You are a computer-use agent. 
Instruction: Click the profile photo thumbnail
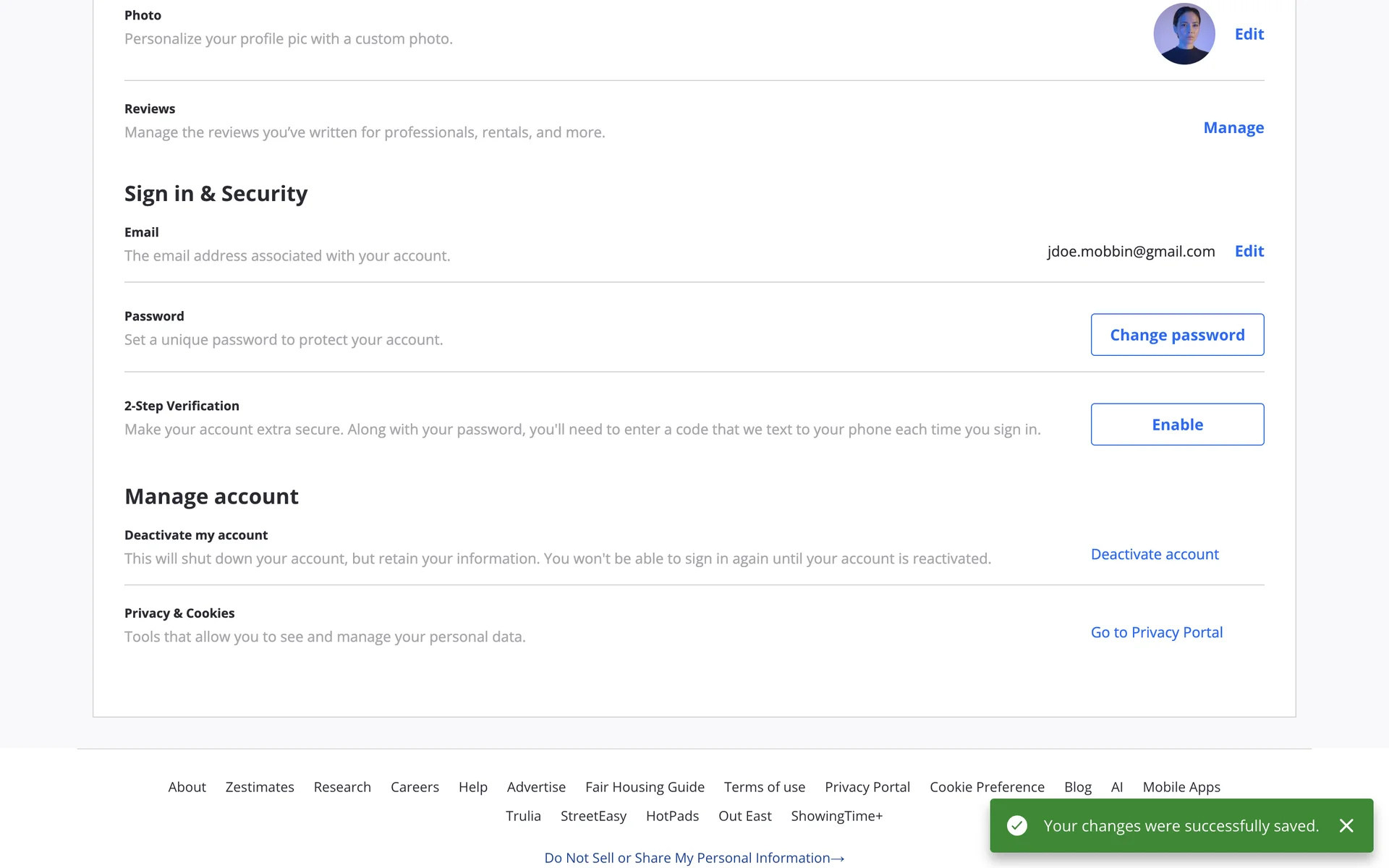1184,34
